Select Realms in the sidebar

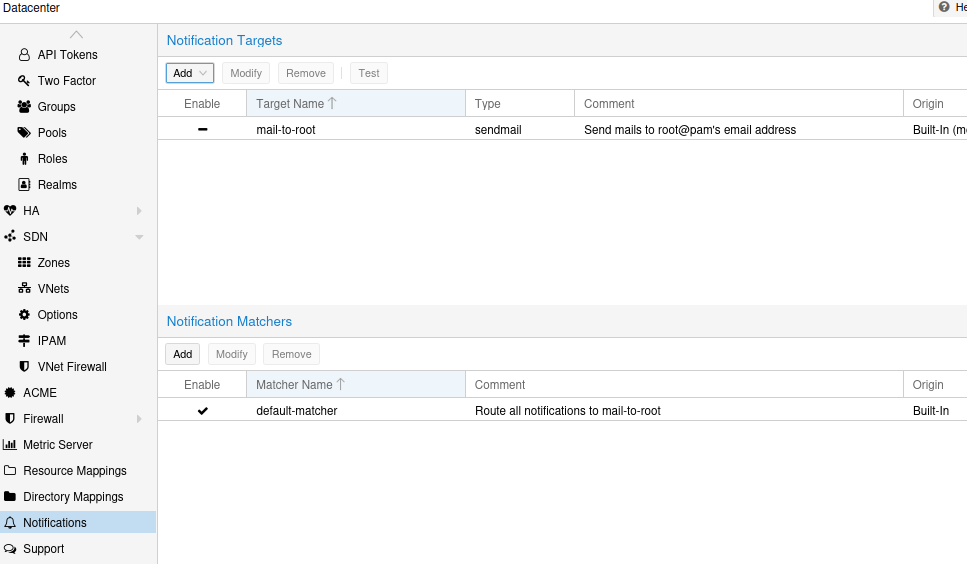tap(57, 185)
